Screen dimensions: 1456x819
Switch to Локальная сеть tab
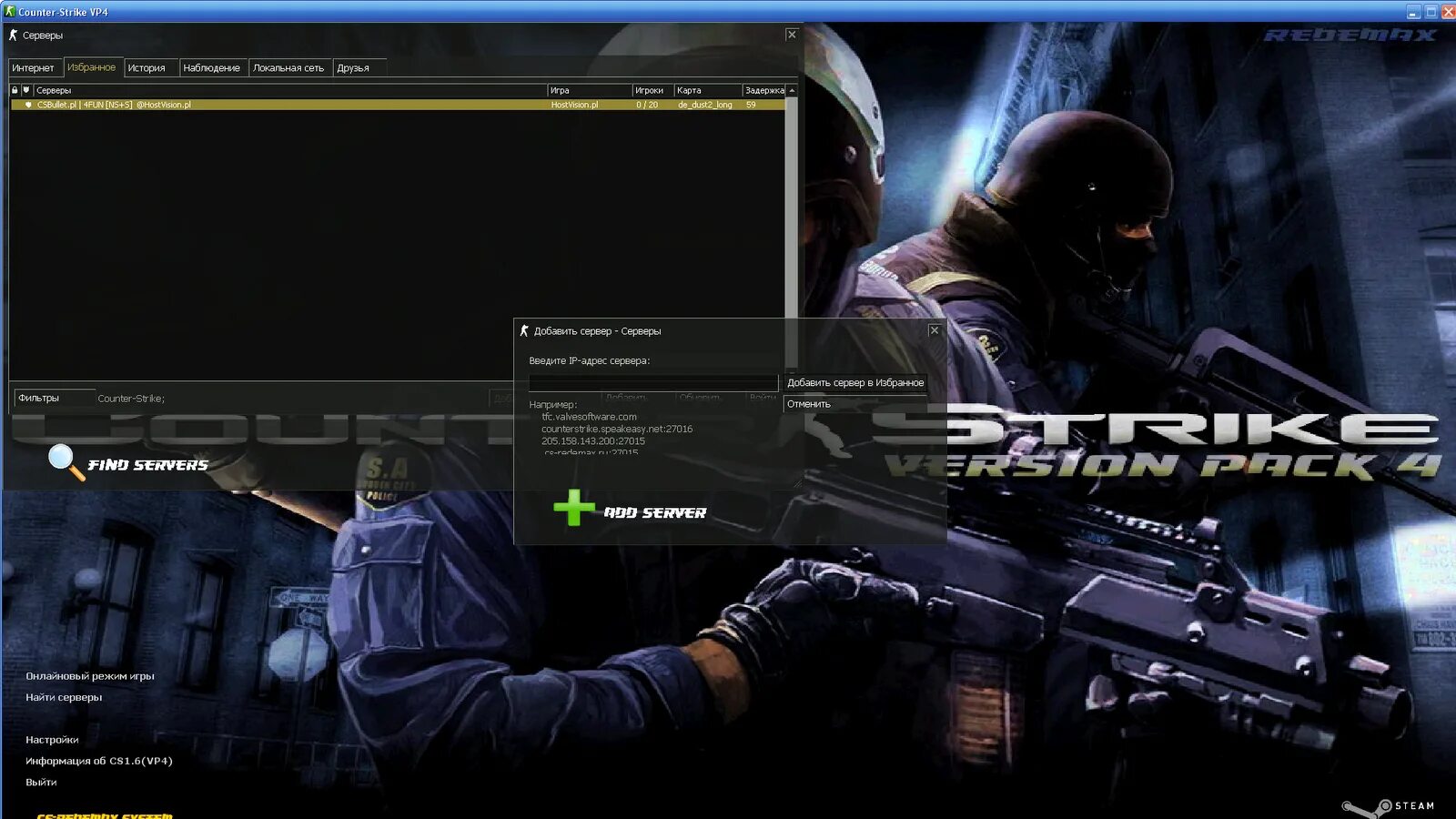tap(288, 68)
